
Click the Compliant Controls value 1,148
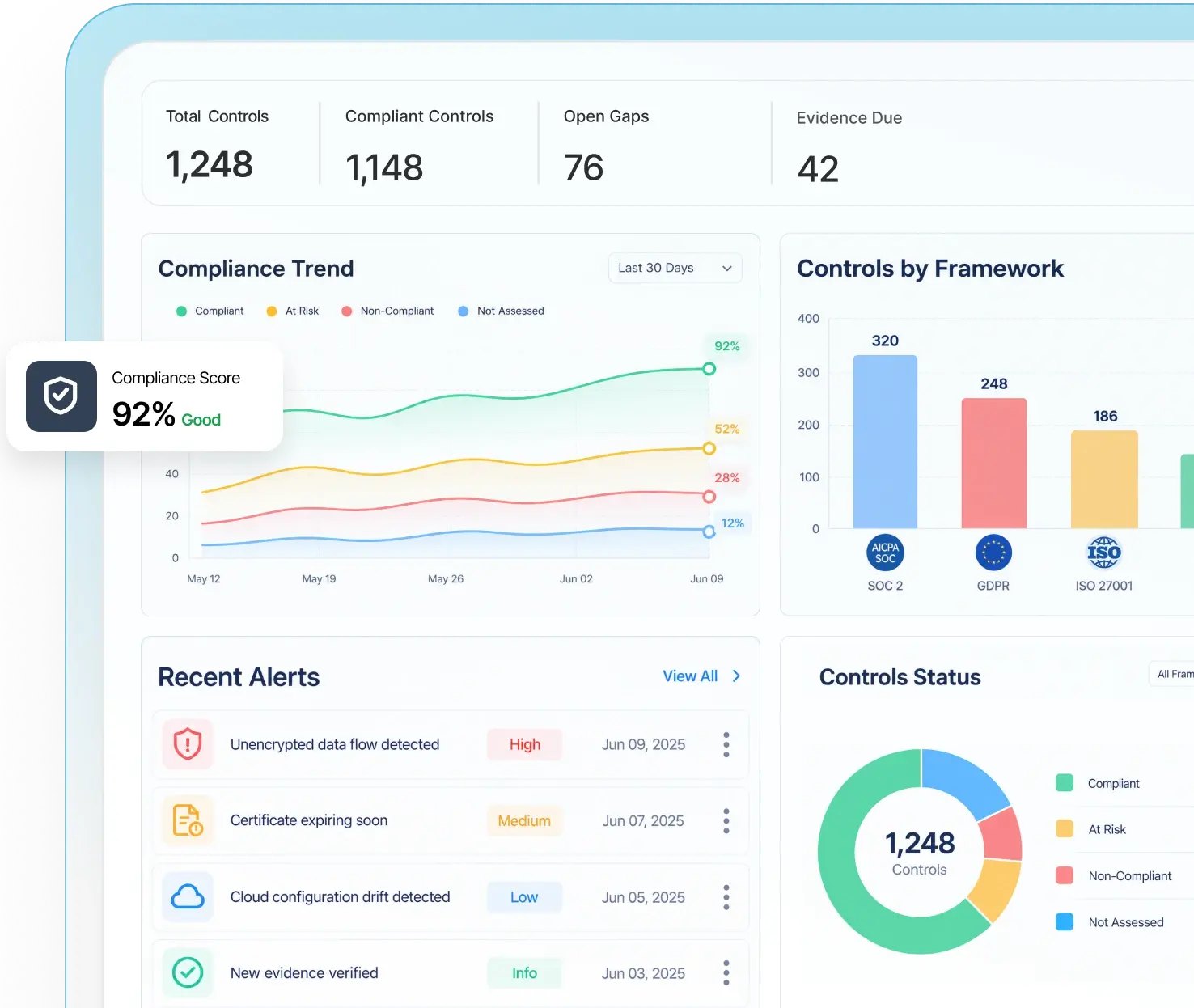tap(384, 168)
